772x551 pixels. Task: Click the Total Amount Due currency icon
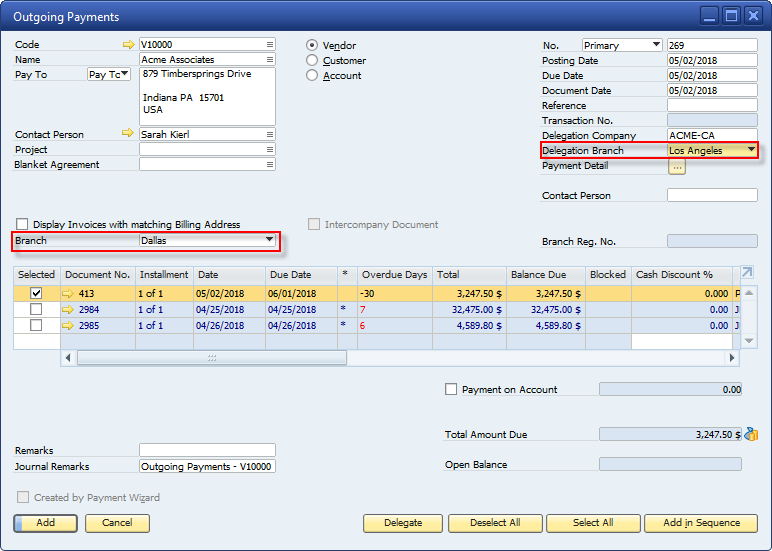point(751,435)
